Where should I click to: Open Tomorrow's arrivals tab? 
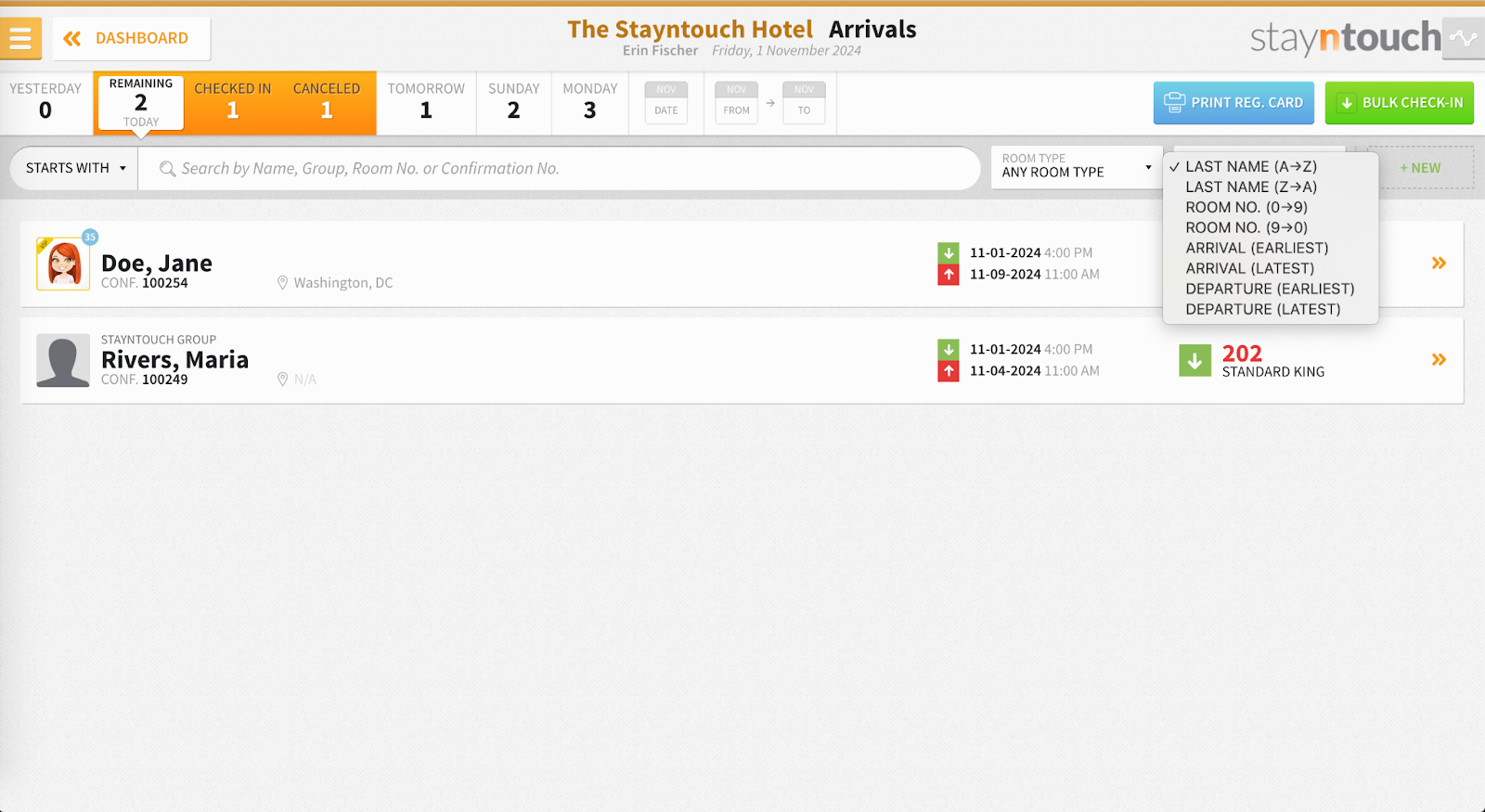coord(426,102)
